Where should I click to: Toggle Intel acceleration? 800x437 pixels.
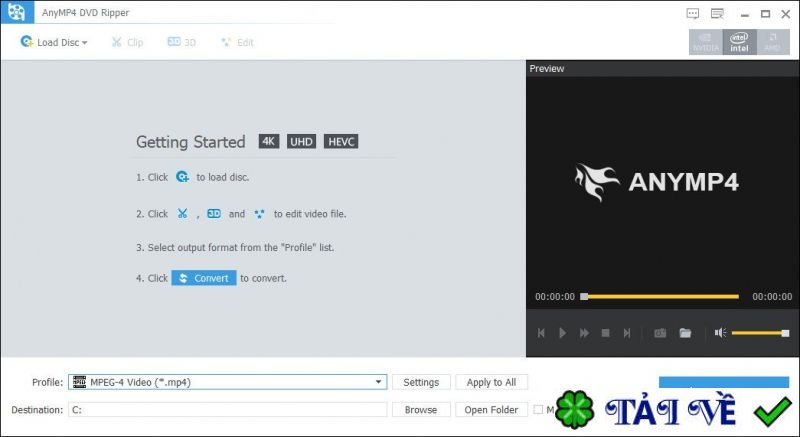(739, 42)
